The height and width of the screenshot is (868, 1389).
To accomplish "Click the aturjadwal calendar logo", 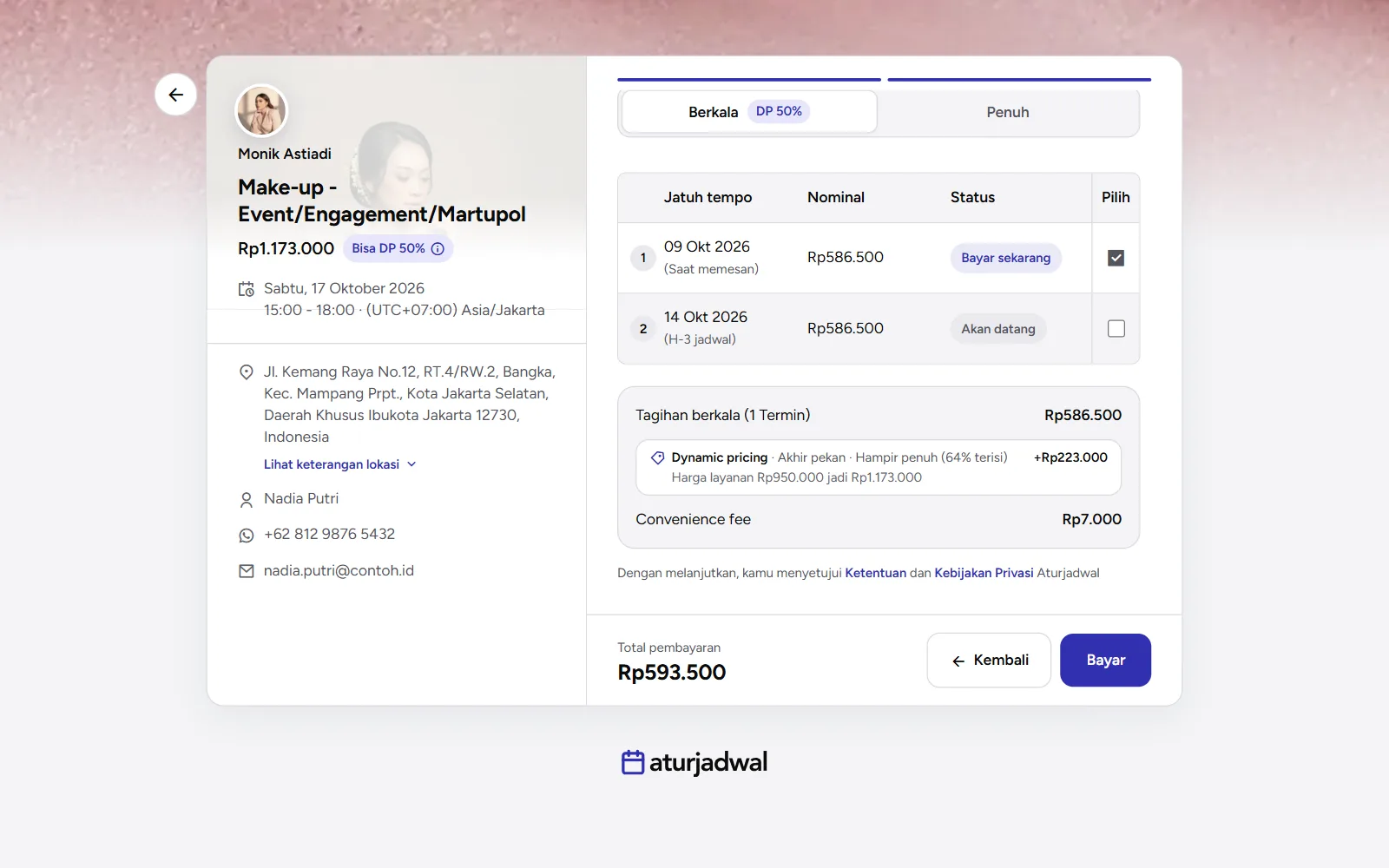I will (x=633, y=762).
